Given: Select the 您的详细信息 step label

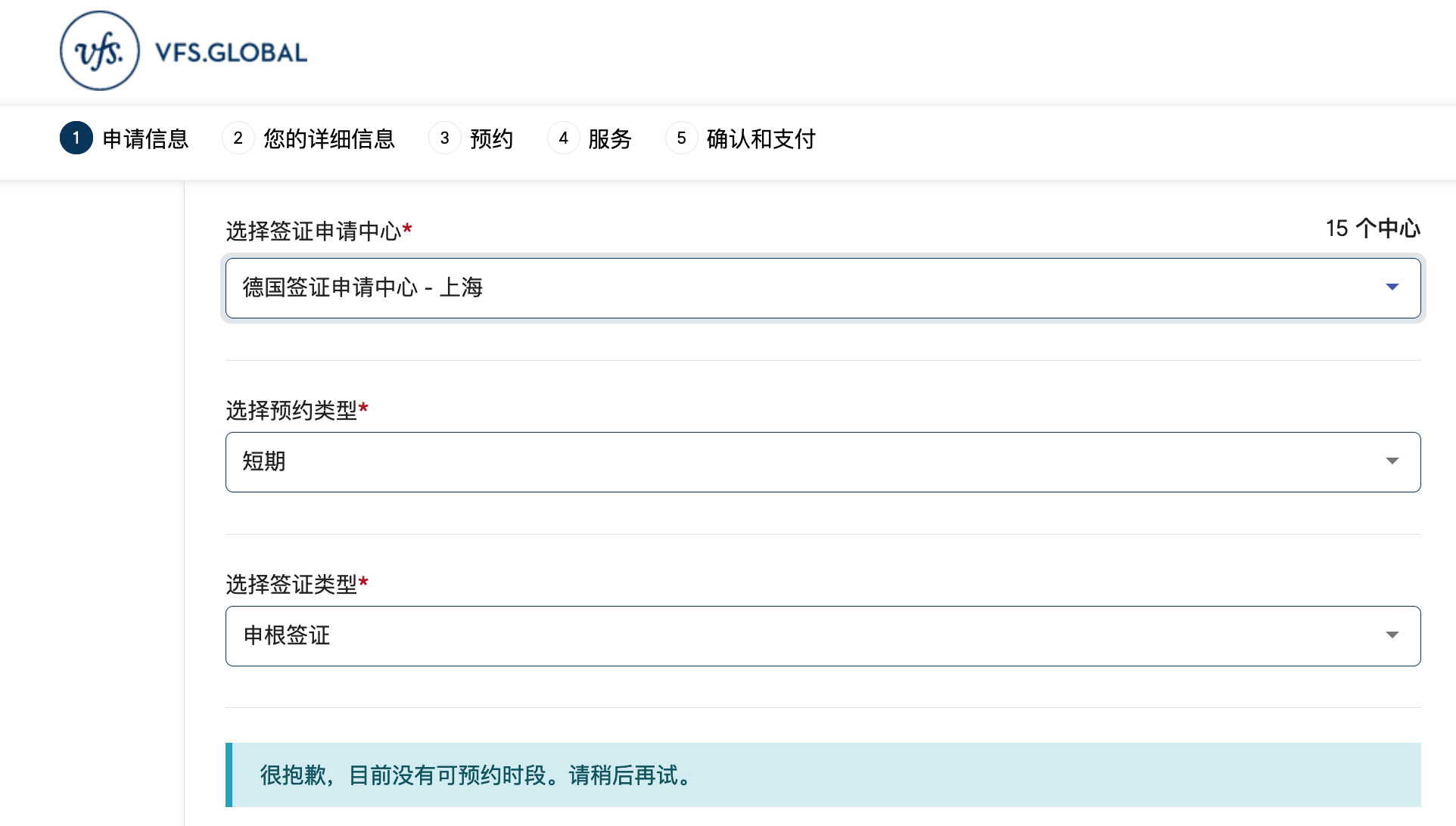Looking at the screenshot, I should click(329, 139).
